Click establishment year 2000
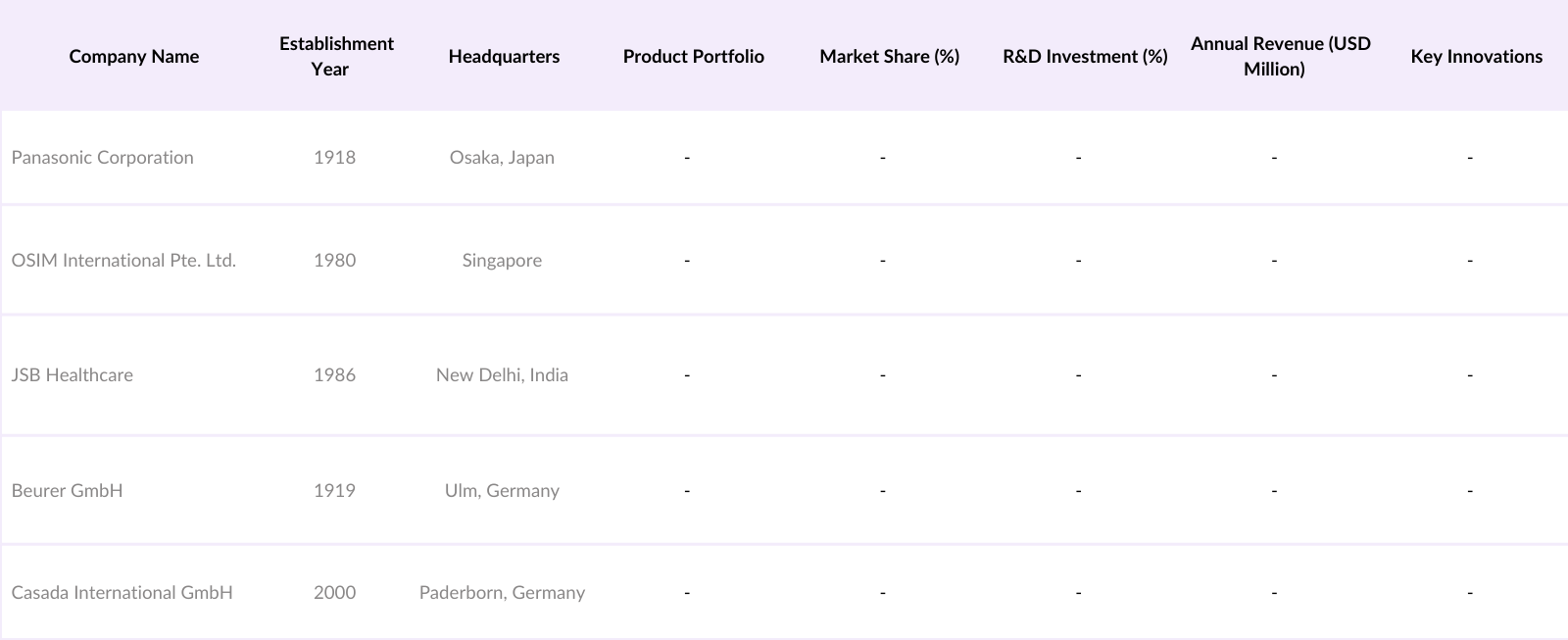The image size is (1568, 640). (x=334, y=592)
